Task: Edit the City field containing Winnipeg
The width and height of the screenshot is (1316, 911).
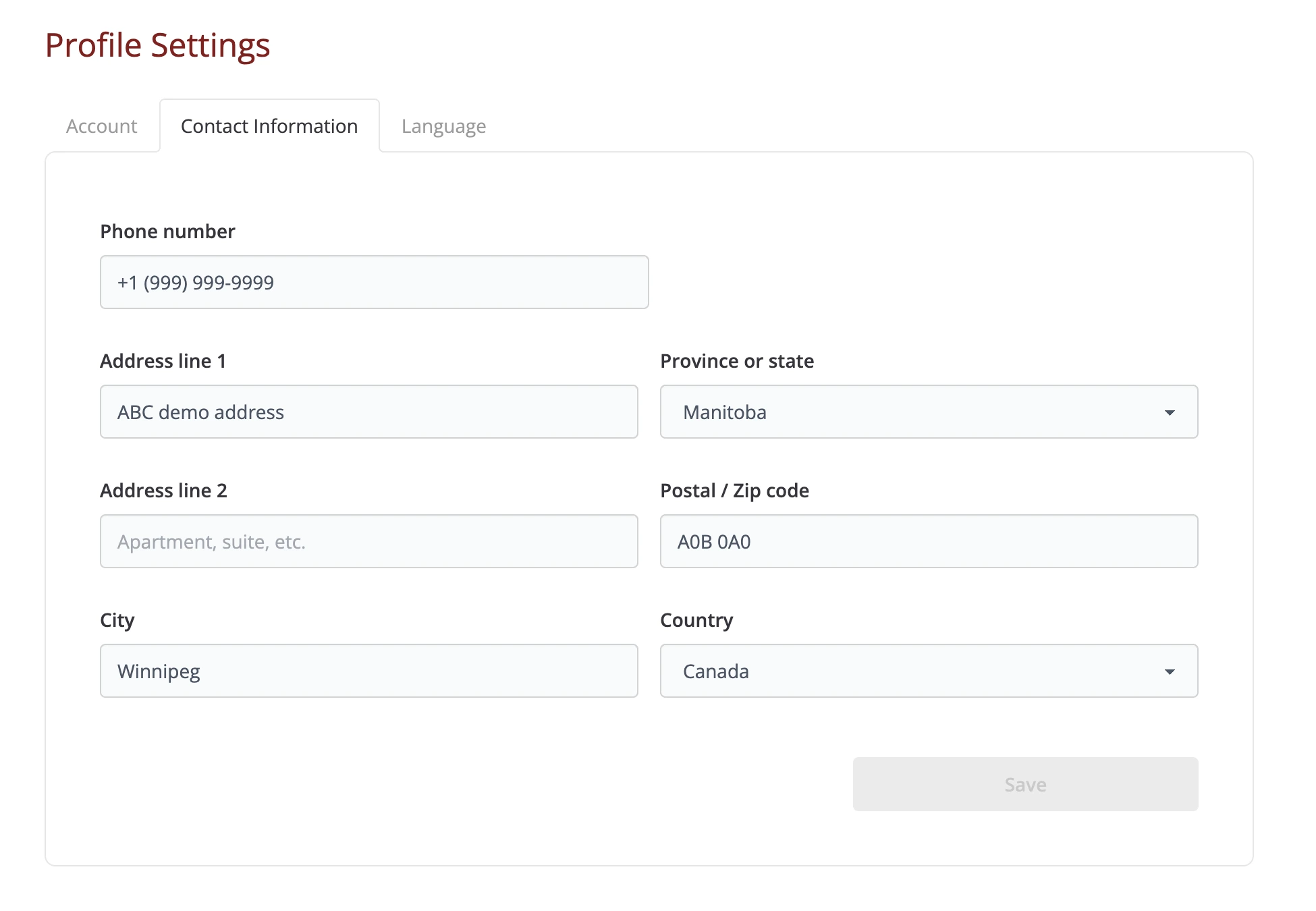Action: [x=369, y=671]
